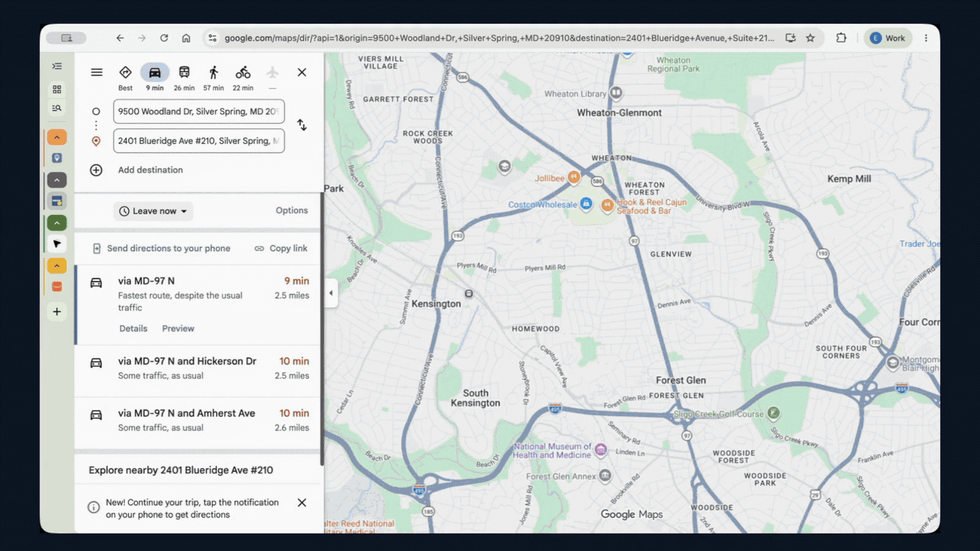Switch to the Google Maps pin tab
The height and width of the screenshot is (551, 980).
[57, 158]
